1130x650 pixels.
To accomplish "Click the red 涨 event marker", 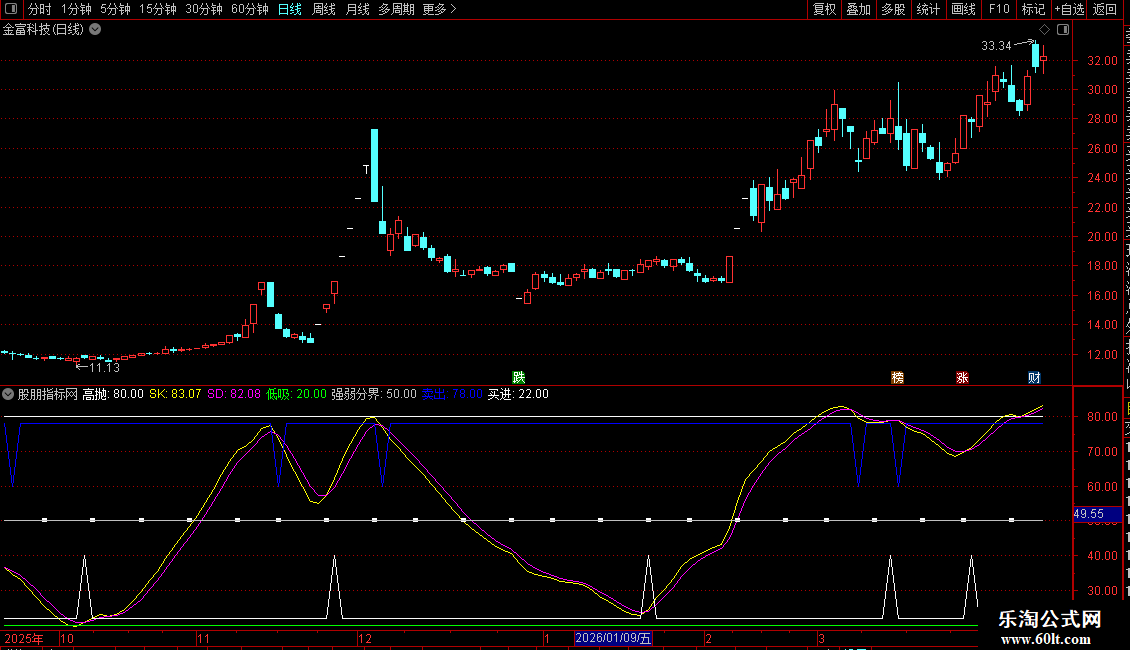I will click(962, 378).
